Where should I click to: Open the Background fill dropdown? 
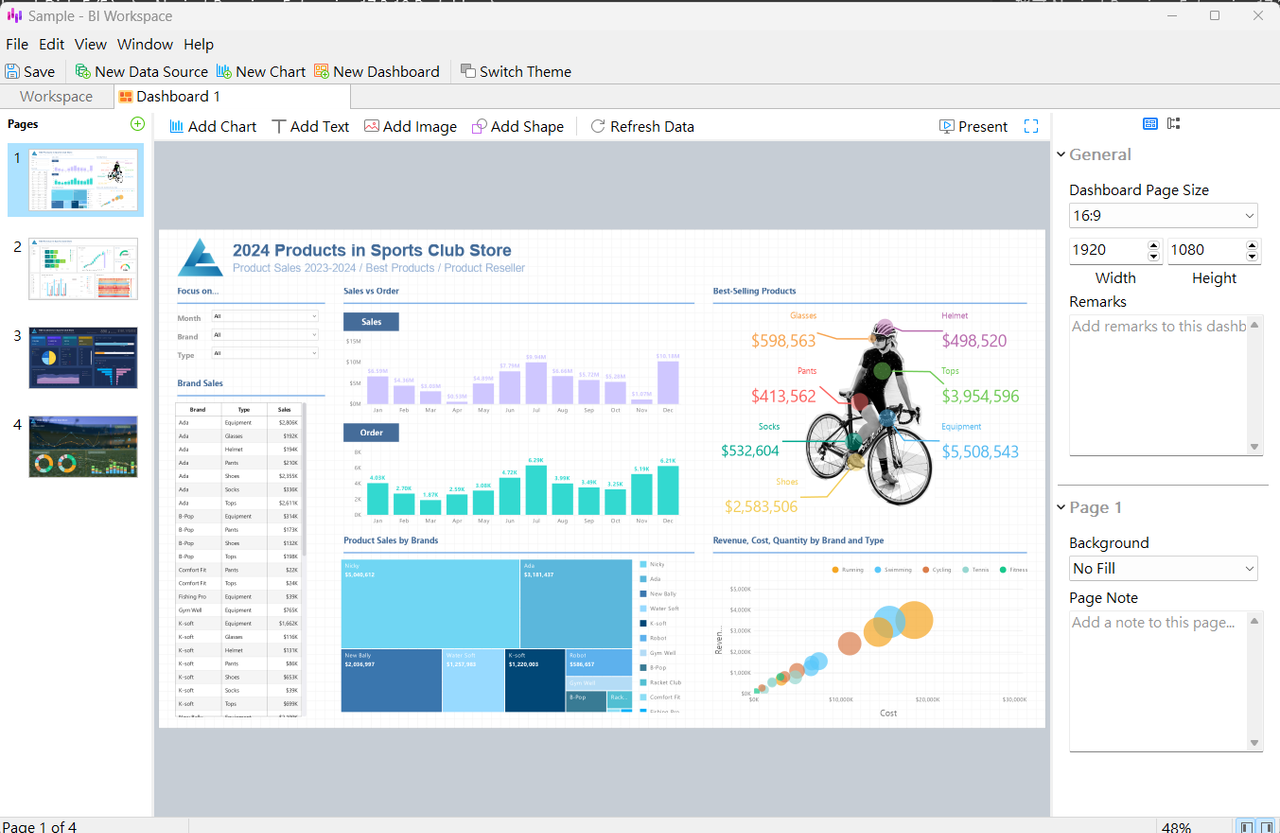[x=1164, y=568]
